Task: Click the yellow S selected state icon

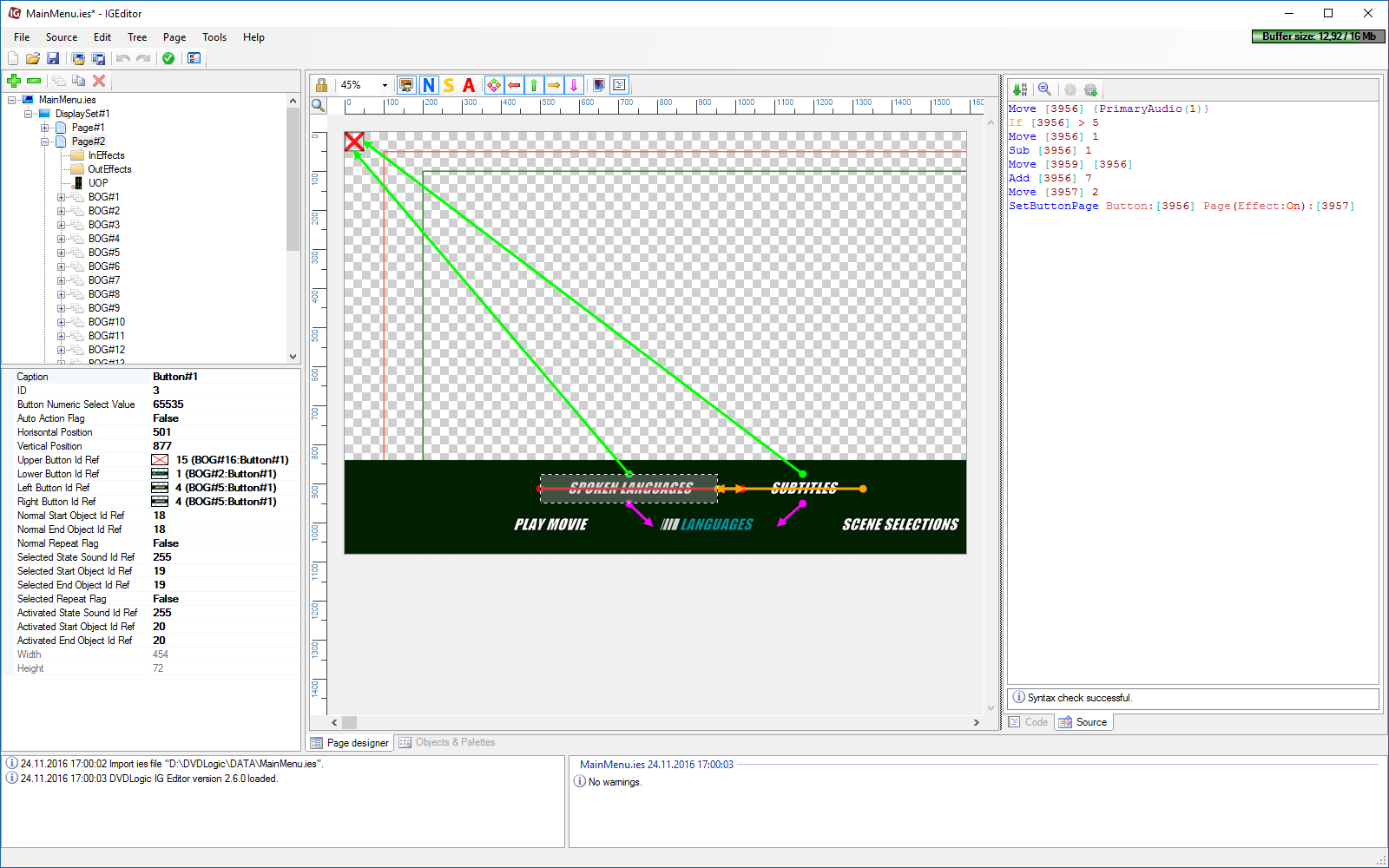Action: point(449,85)
